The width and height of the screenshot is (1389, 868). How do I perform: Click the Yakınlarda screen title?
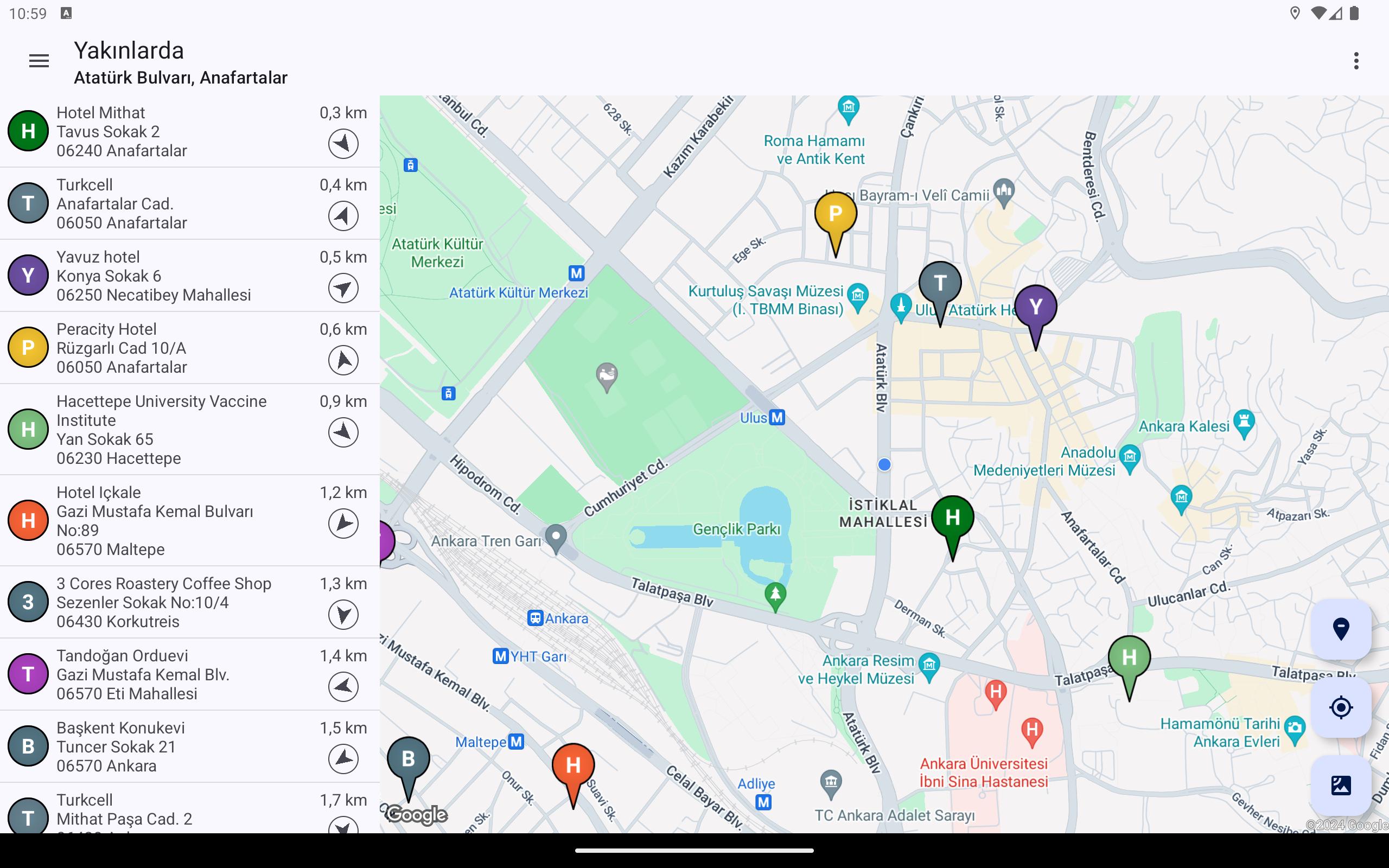(x=129, y=50)
